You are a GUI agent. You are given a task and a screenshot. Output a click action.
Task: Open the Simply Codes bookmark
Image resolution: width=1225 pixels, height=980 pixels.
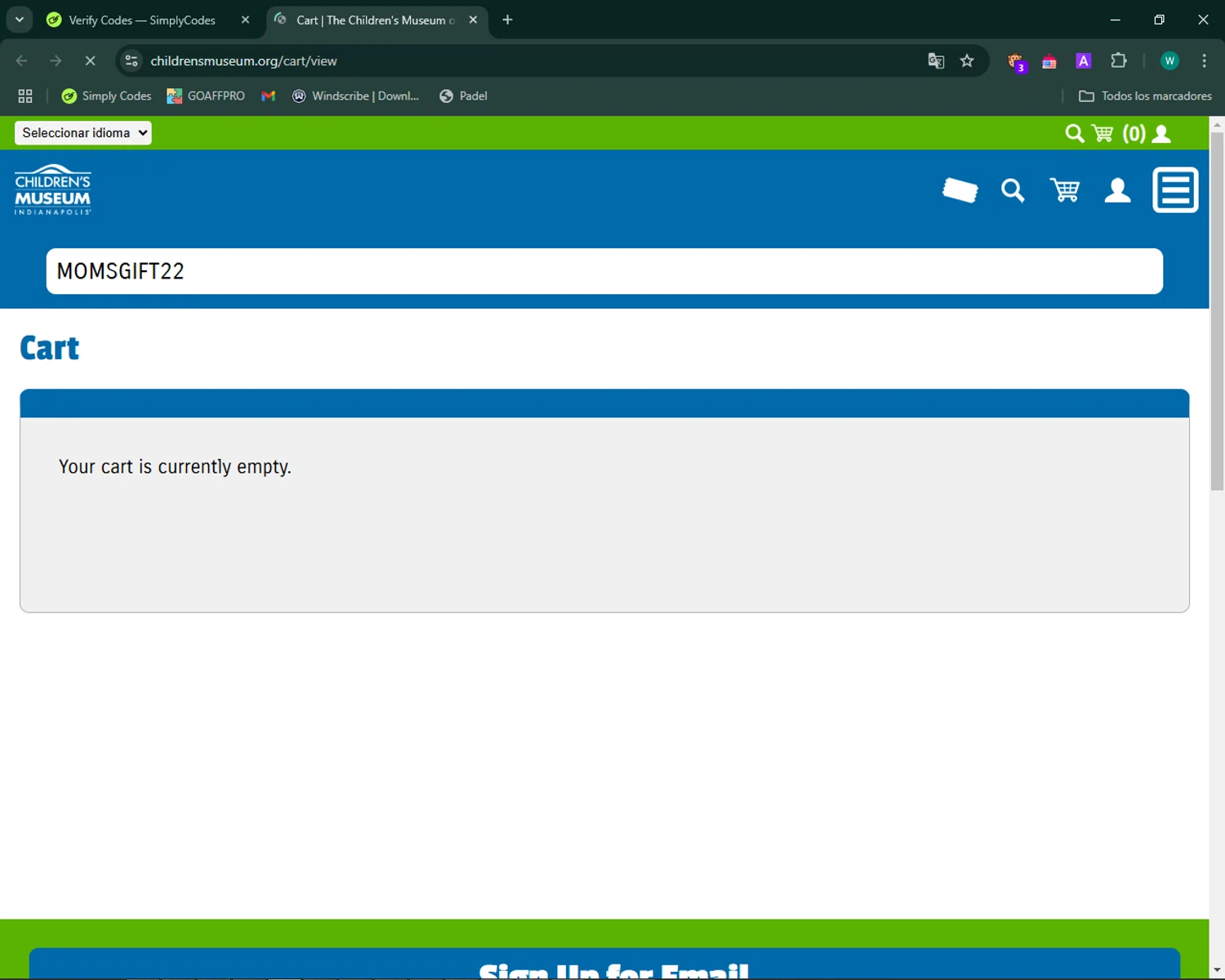click(107, 96)
